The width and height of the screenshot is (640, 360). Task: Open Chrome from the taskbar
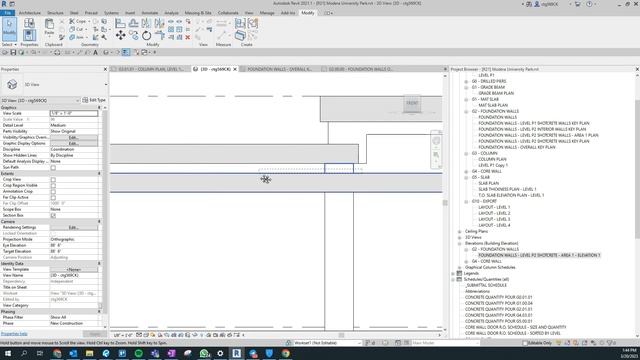coord(285,353)
